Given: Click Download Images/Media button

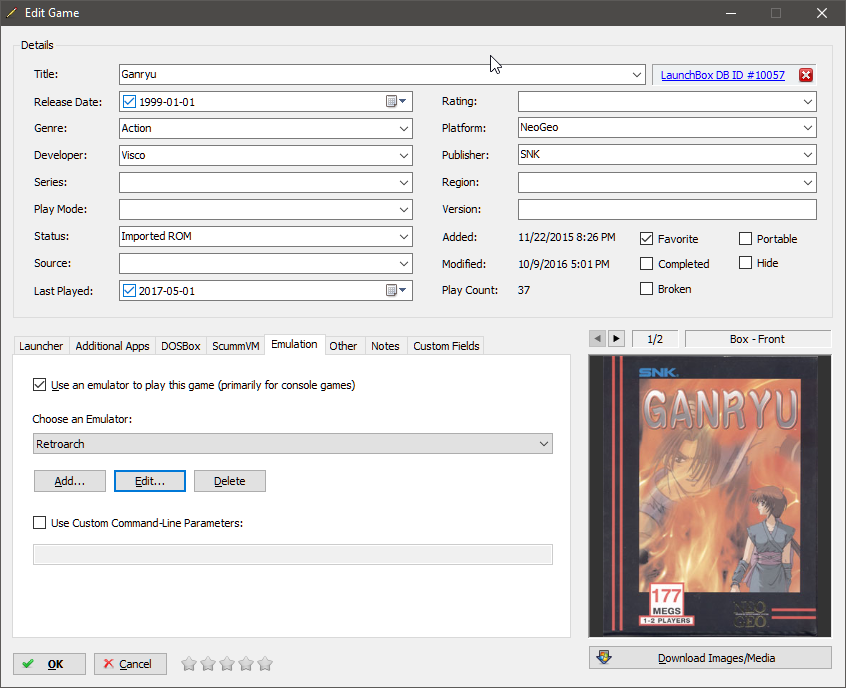Looking at the screenshot, I should point(710,658).
